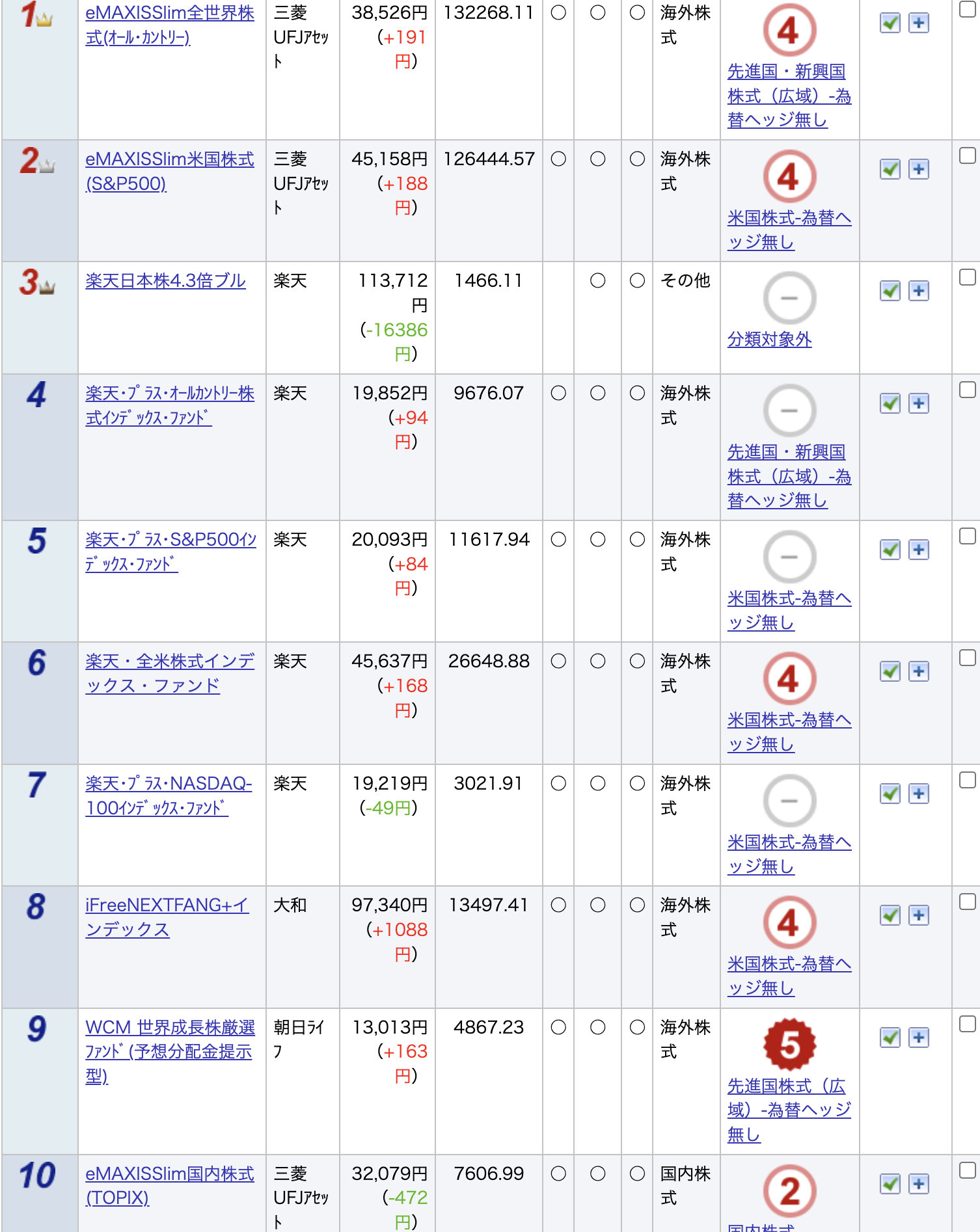Screen dimensions: 980x1232
Task: Open 分類対象外 category link
Action: tap(769, 340)
